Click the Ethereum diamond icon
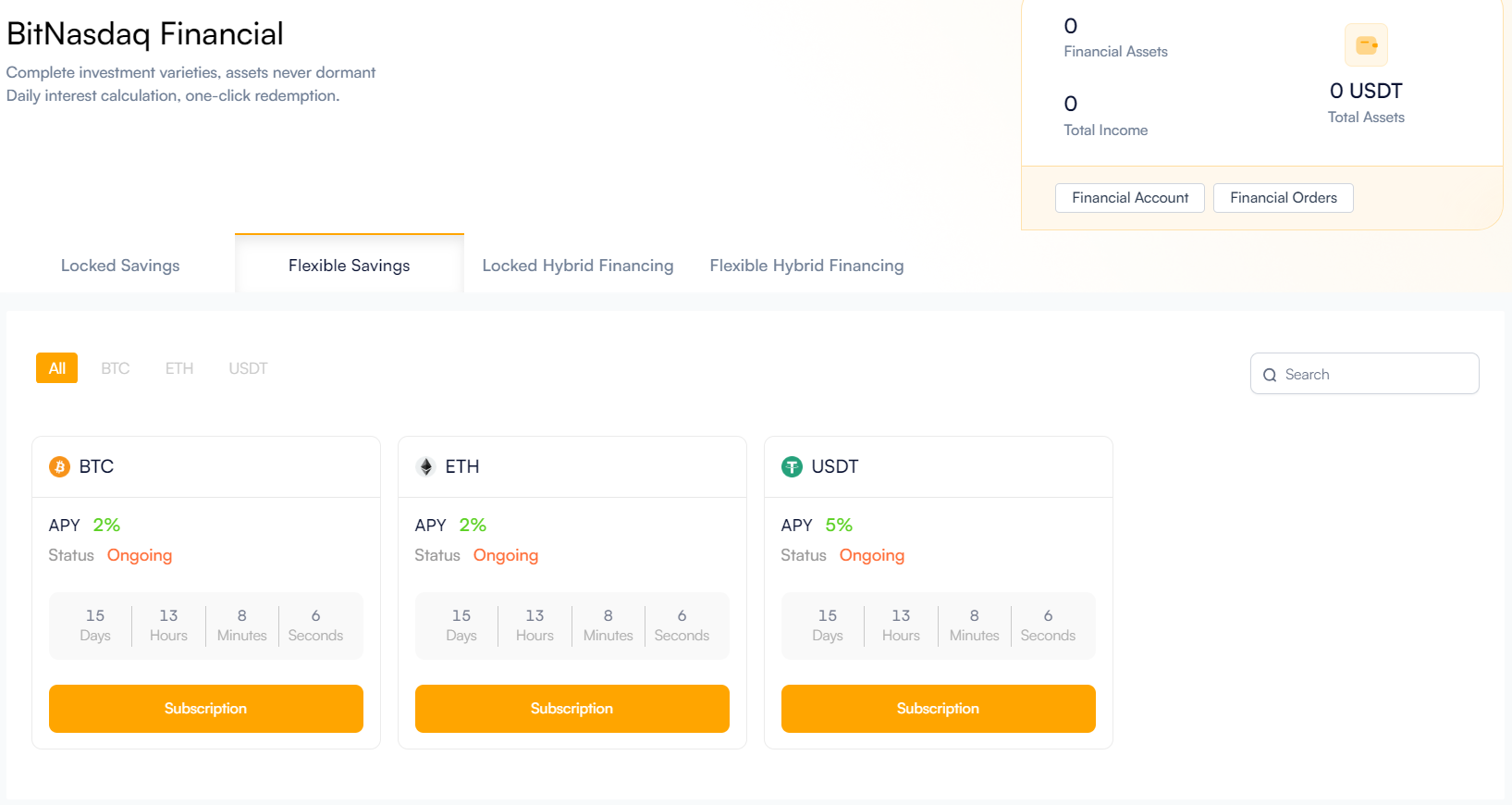 point(425,467)
